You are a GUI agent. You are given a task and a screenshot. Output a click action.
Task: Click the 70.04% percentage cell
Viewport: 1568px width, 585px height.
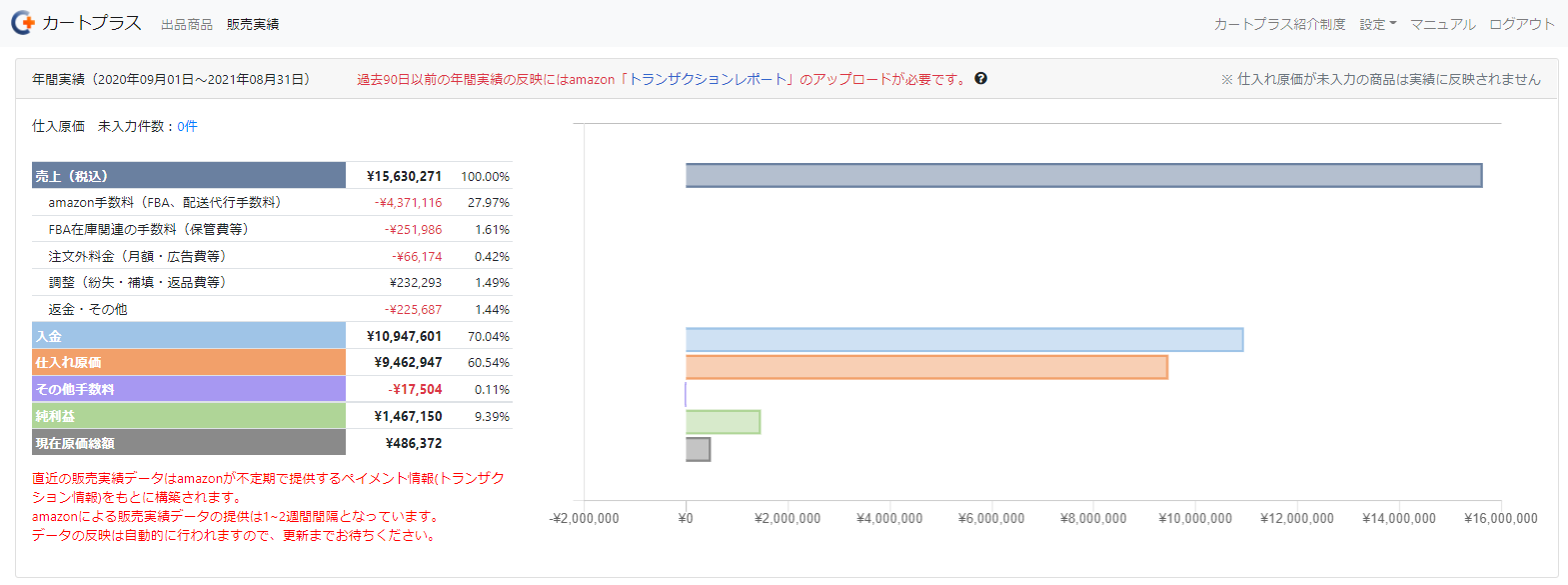tap(489, 336)
